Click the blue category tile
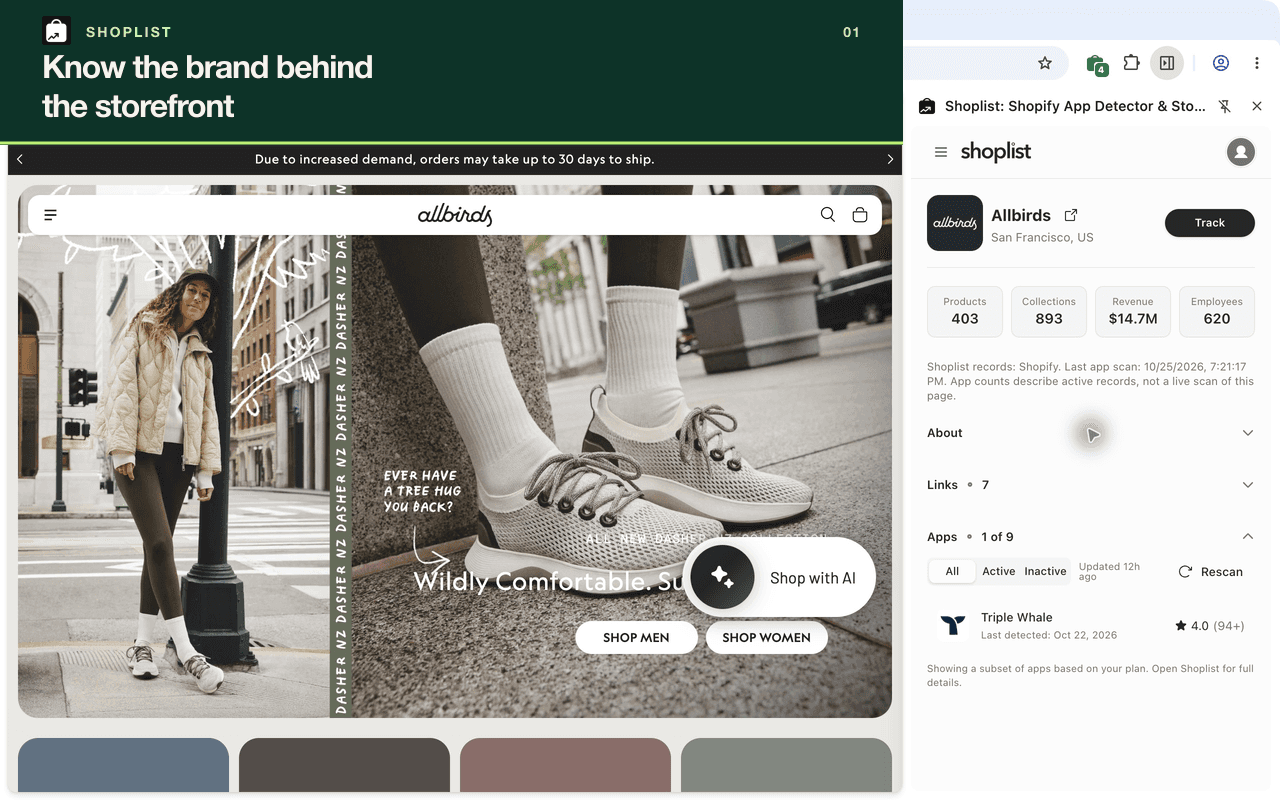 click(123, 765)
